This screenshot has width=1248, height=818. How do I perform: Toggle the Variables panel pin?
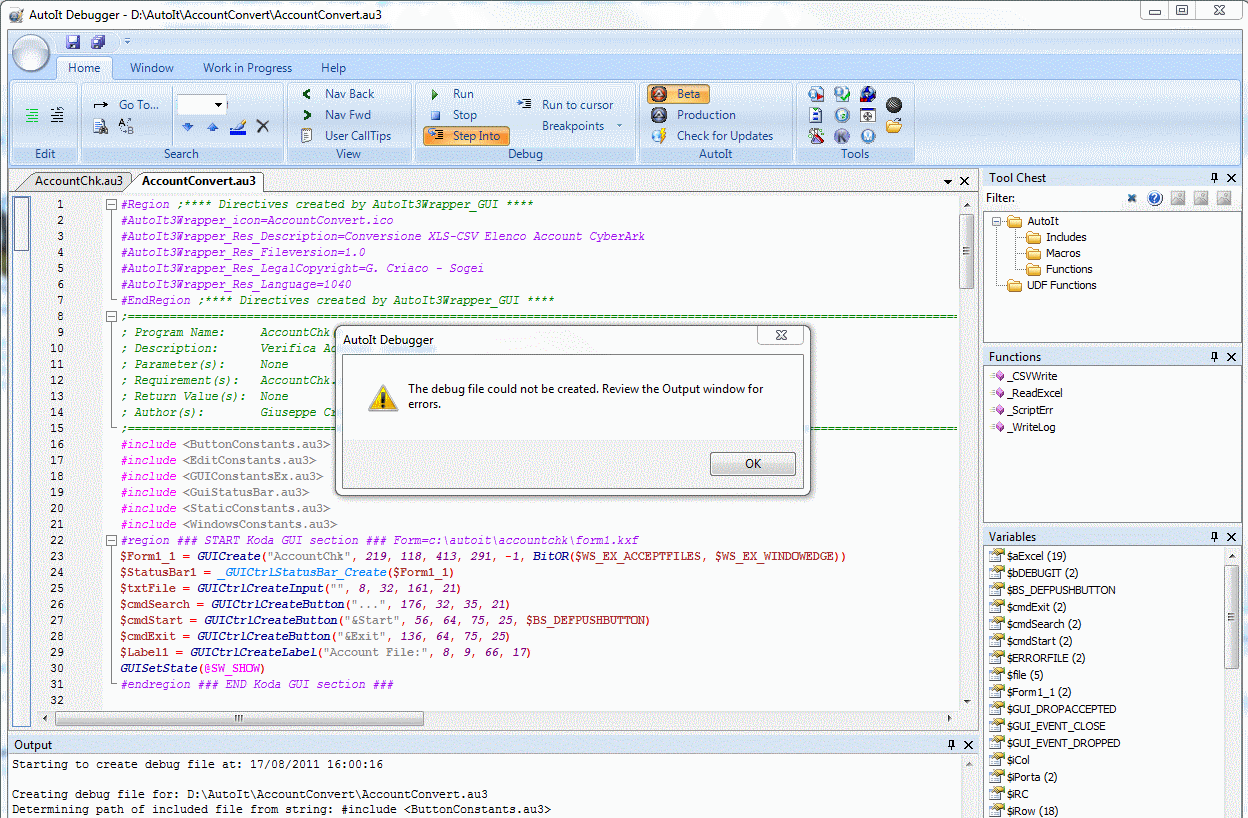point(1215,537)
